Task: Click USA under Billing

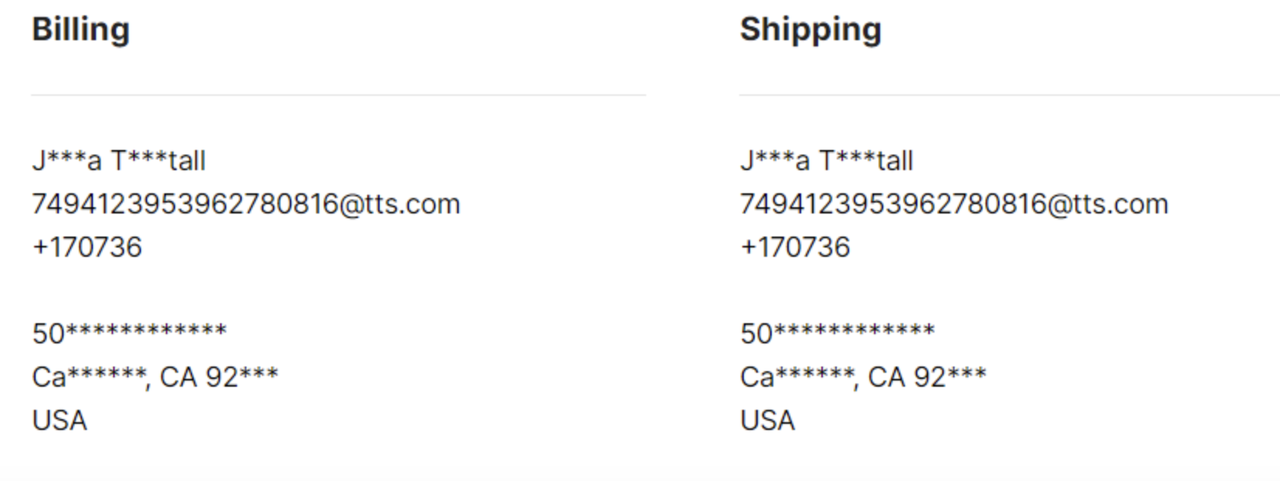Action: tap(60, 420)
